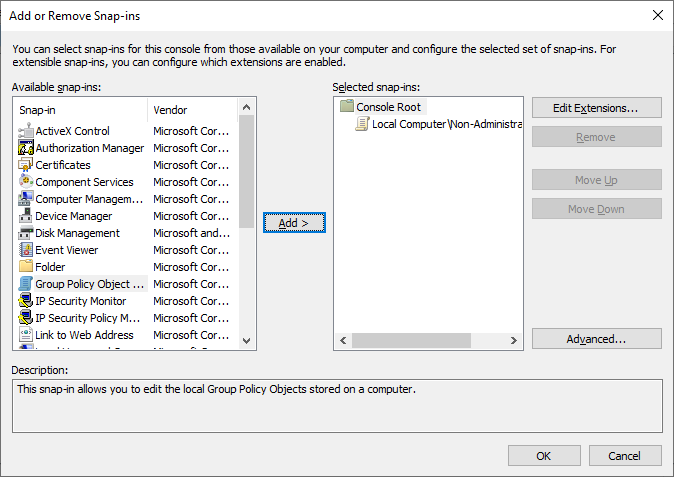Close the Add or Remove Snap-ins window

click(658, 15)
